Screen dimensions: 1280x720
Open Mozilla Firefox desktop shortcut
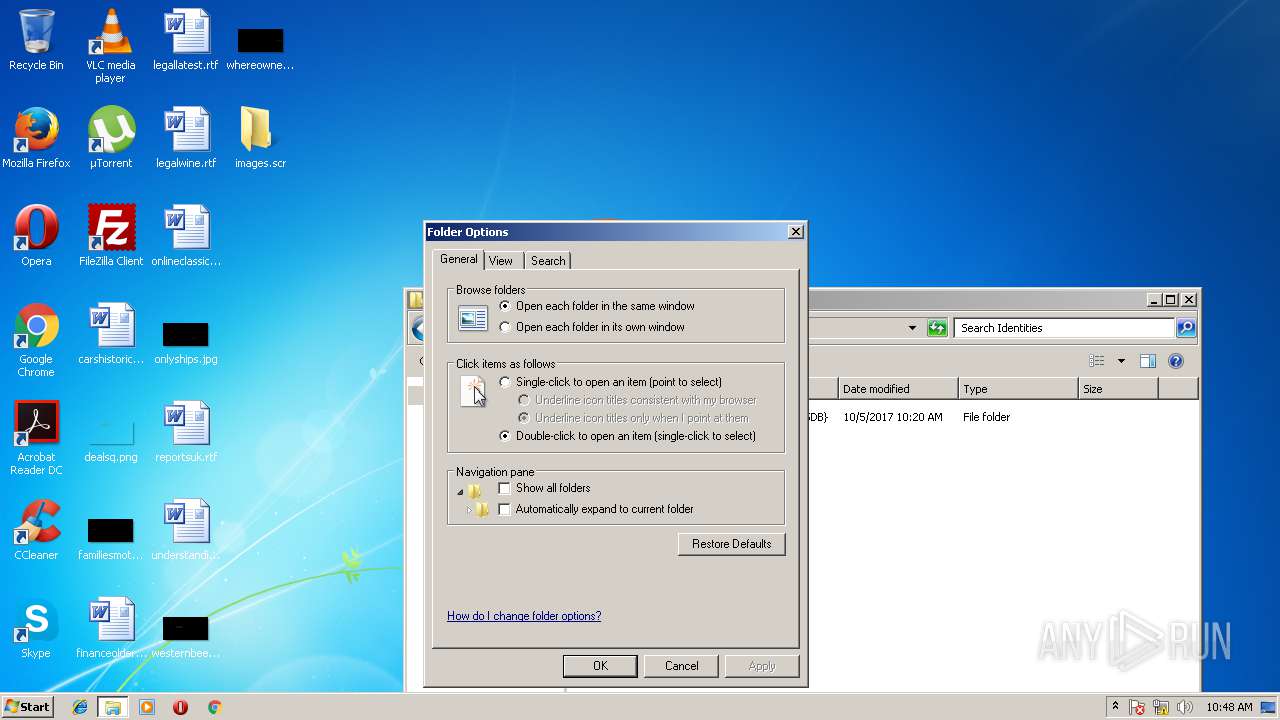(36, 138)
